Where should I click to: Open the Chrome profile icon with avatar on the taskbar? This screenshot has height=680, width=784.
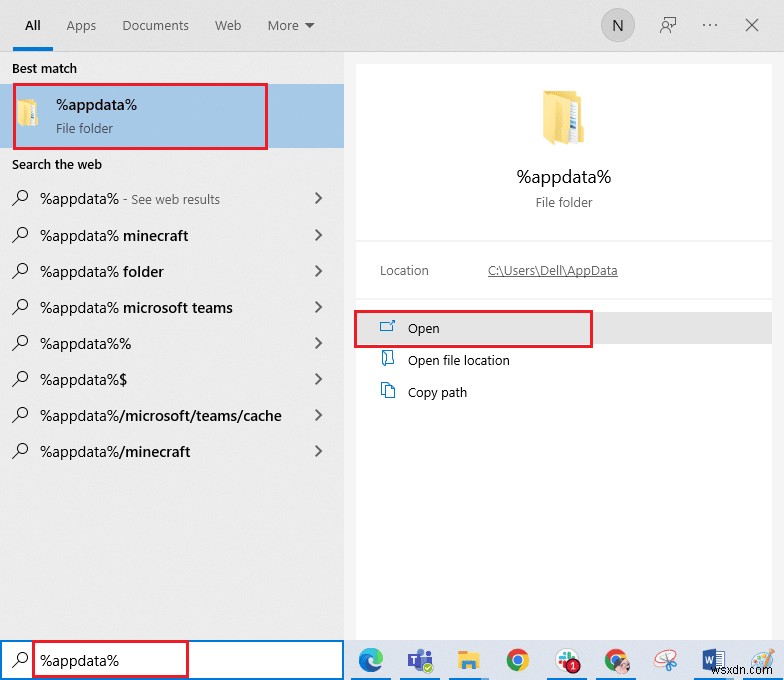pos(616,660)
